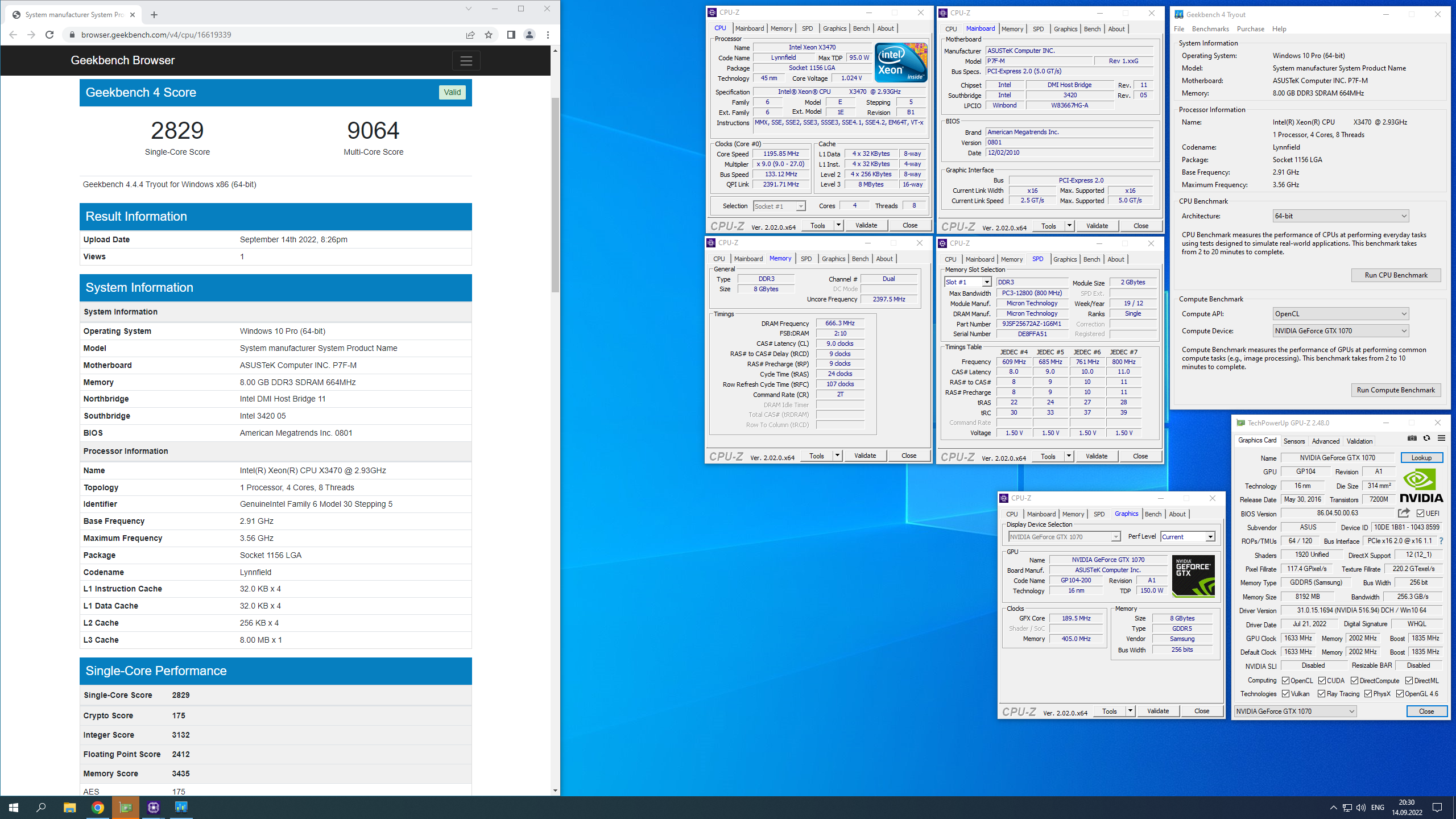Viewport: 1456px width, 819px height.
Task: Click Validate in CPU-Z Mainboard window
Action: [1097, 226]
